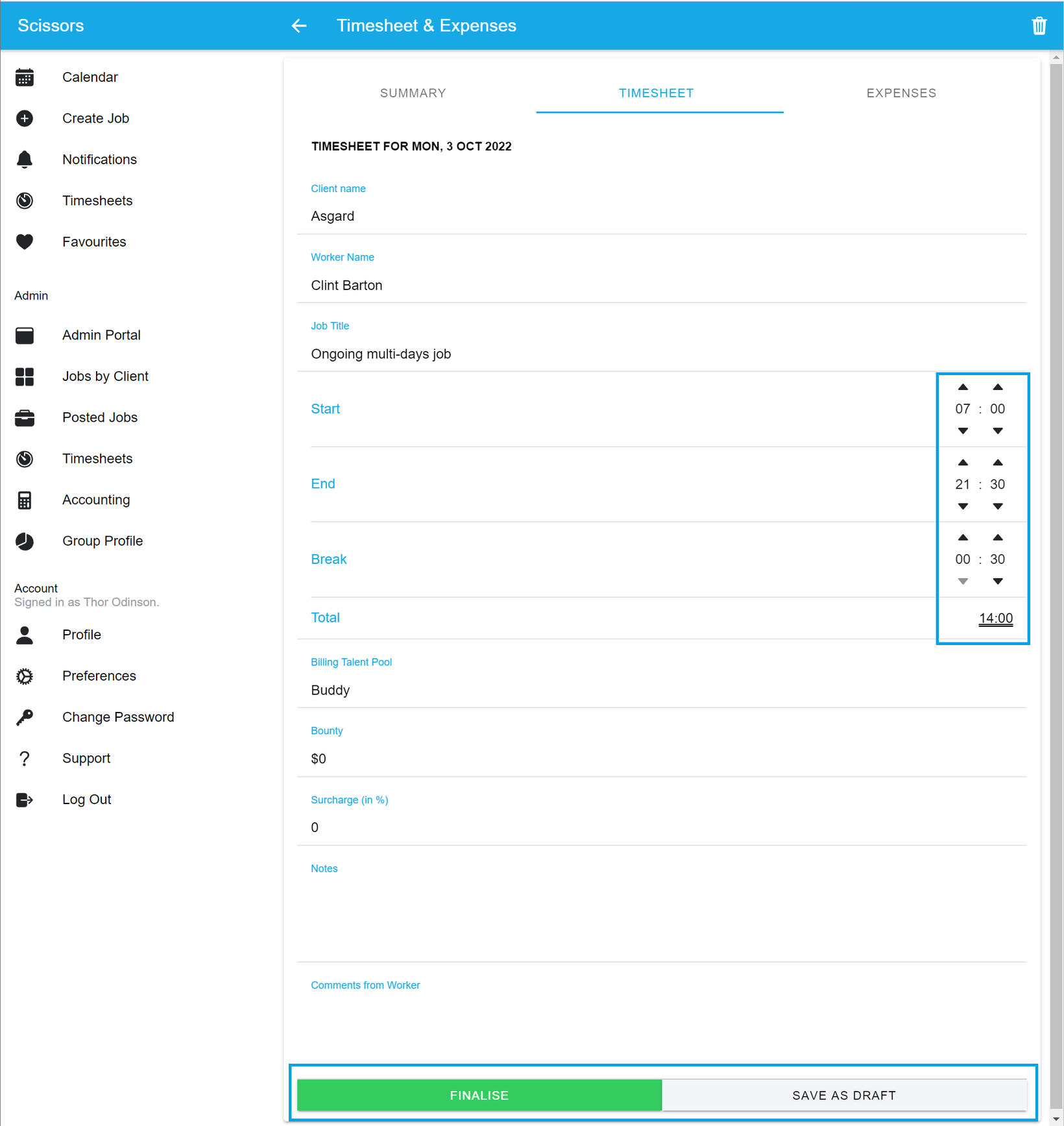
Task: Delete timesheet with trash icon
Action: click(x=1039, y=25)
